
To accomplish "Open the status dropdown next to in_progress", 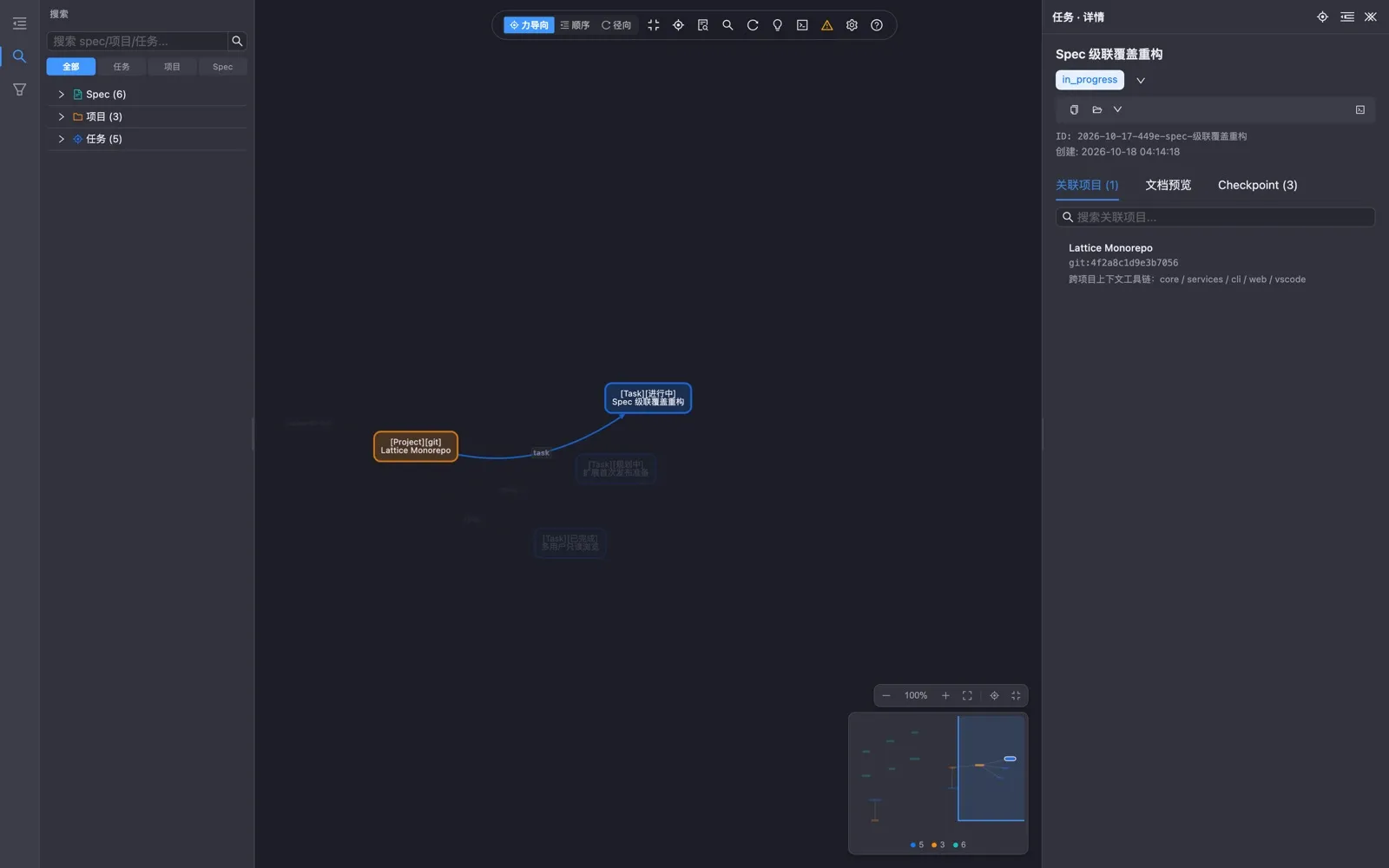I will point(1141,81).
